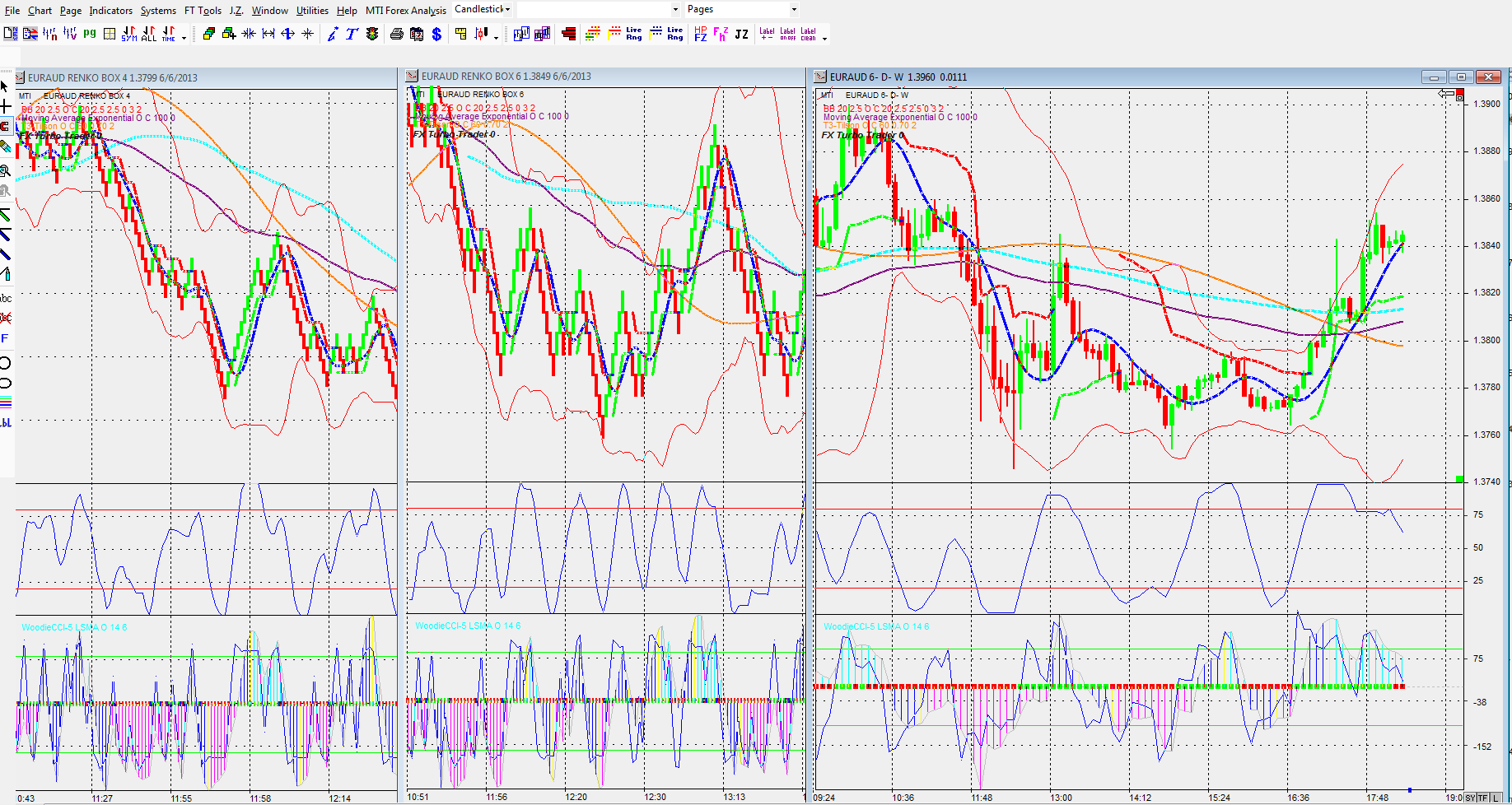This screenshot has width=1512, height=805.
Task: Toggle the 'Label + -' button
Action: tap(768, 34)
